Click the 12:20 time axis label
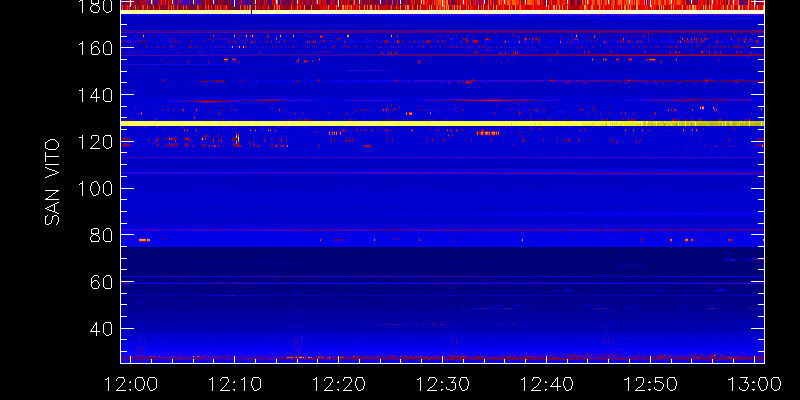 click(x=338, y=383)
